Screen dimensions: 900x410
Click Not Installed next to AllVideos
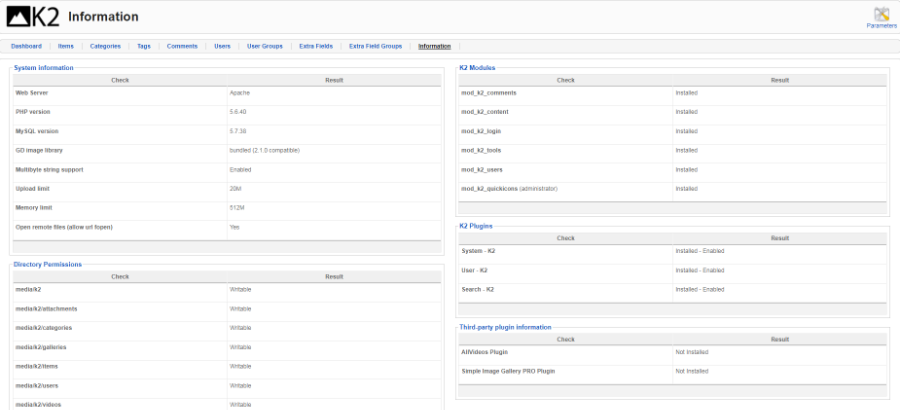(x=692, y=353)
